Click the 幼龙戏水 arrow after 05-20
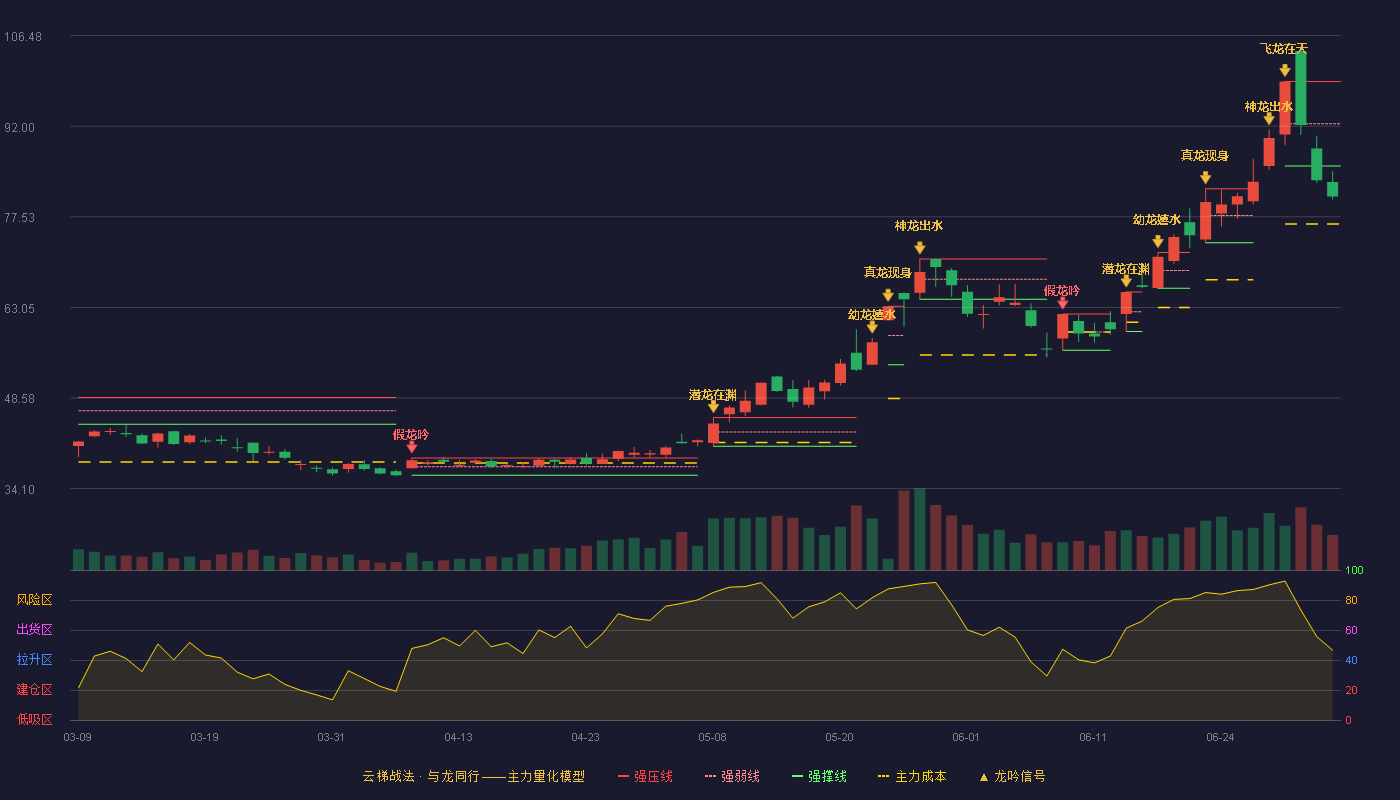1400x800 pixels. click(x=872, y=327)
